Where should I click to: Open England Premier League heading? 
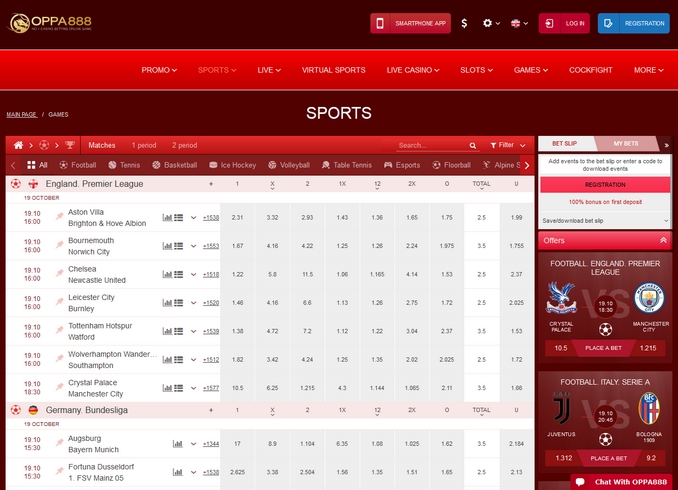tap(94, 184)
